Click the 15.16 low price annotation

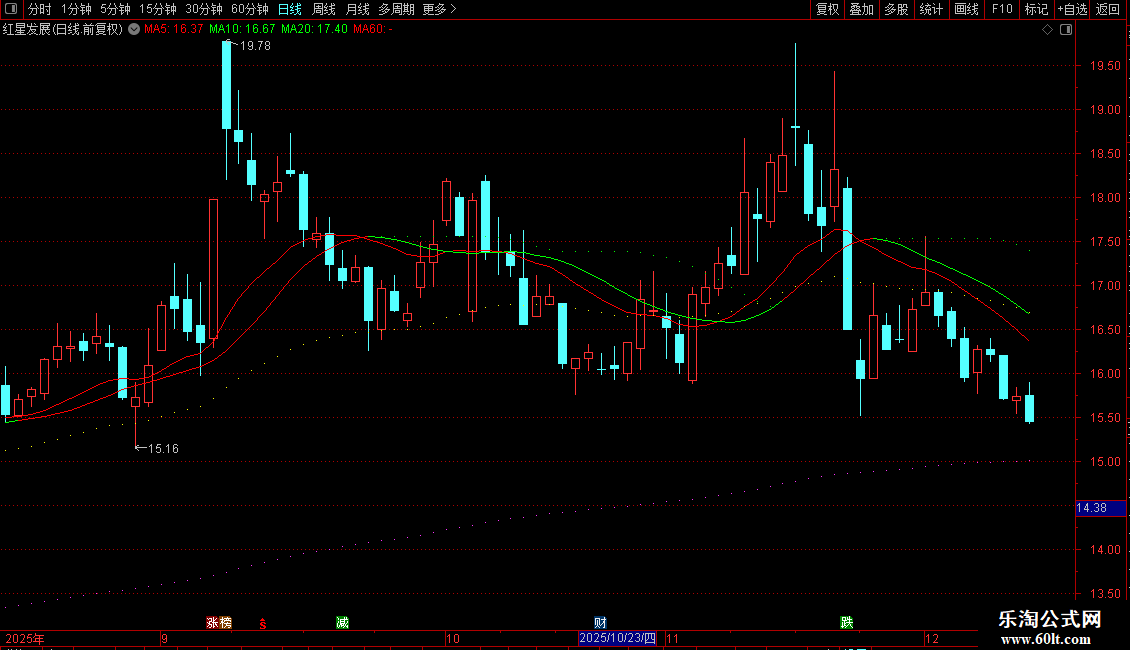click(x=163, y=448)
